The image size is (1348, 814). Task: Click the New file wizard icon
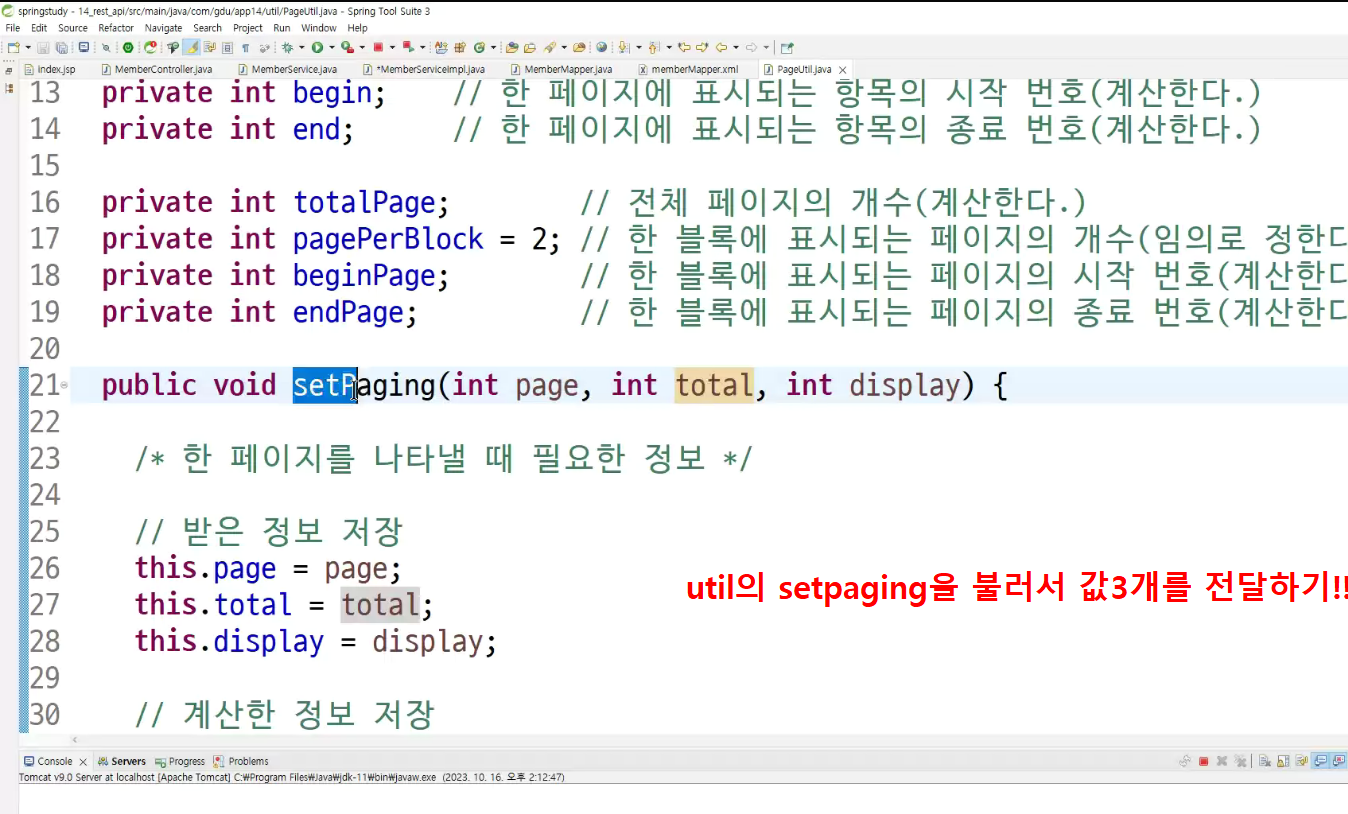coord(13,47)
